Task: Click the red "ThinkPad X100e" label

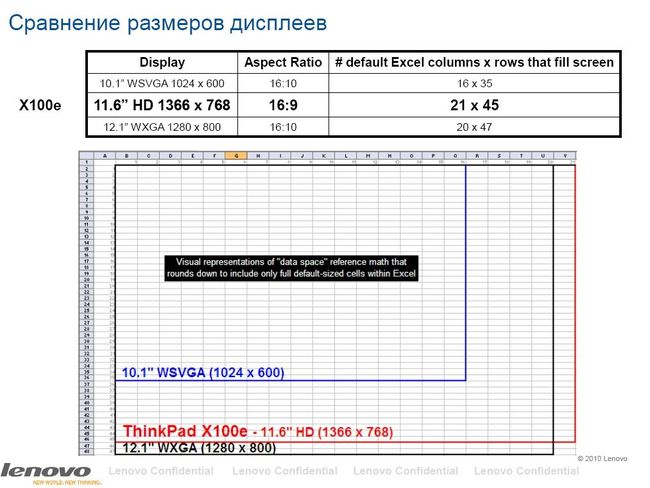Action: (x=185, y=431)
